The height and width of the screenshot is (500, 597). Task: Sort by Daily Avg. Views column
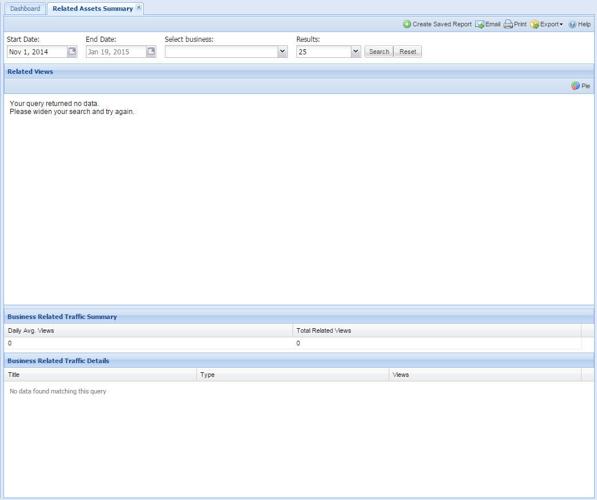click(x=148, y=331)
